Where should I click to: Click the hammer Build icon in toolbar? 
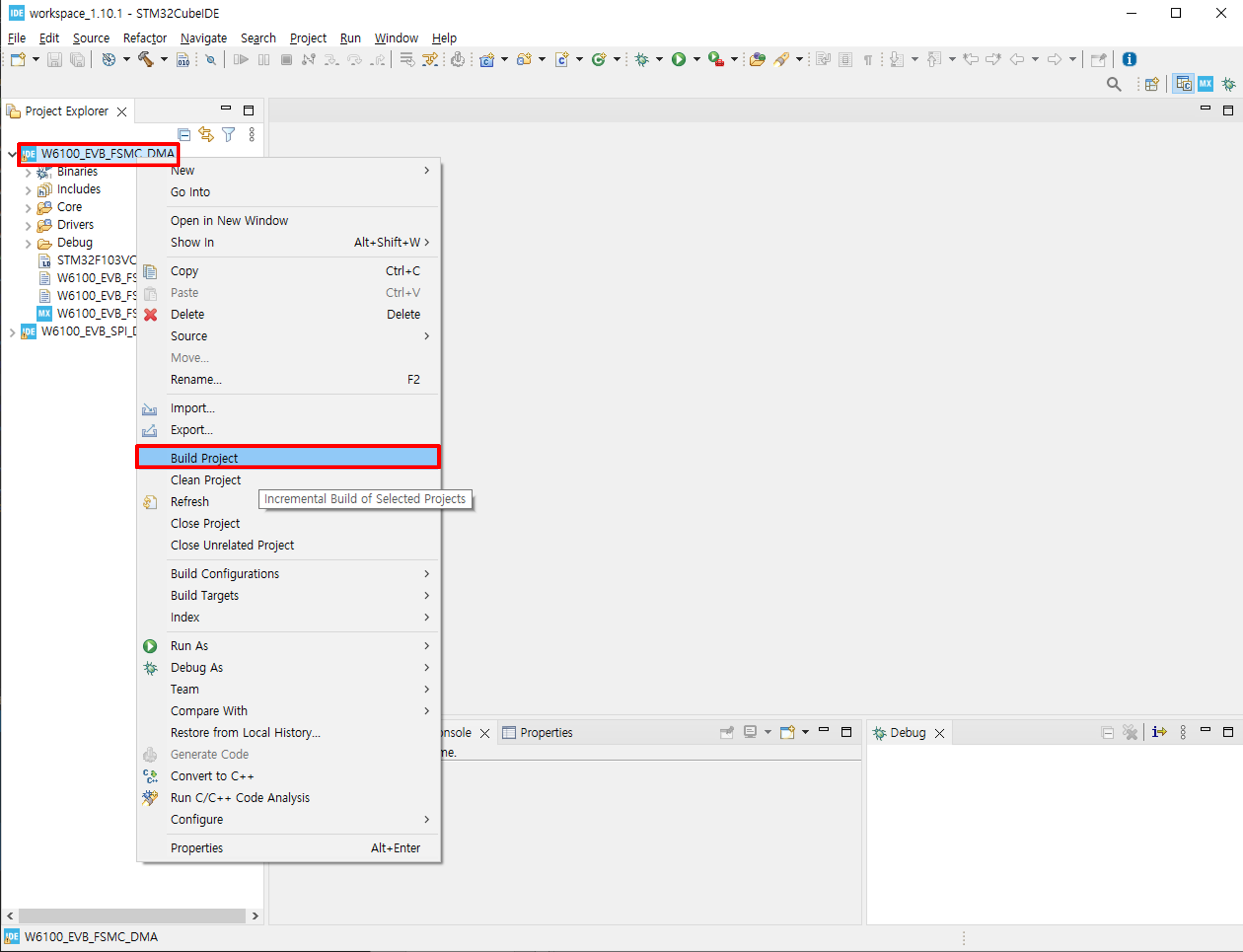coord(146,59)
